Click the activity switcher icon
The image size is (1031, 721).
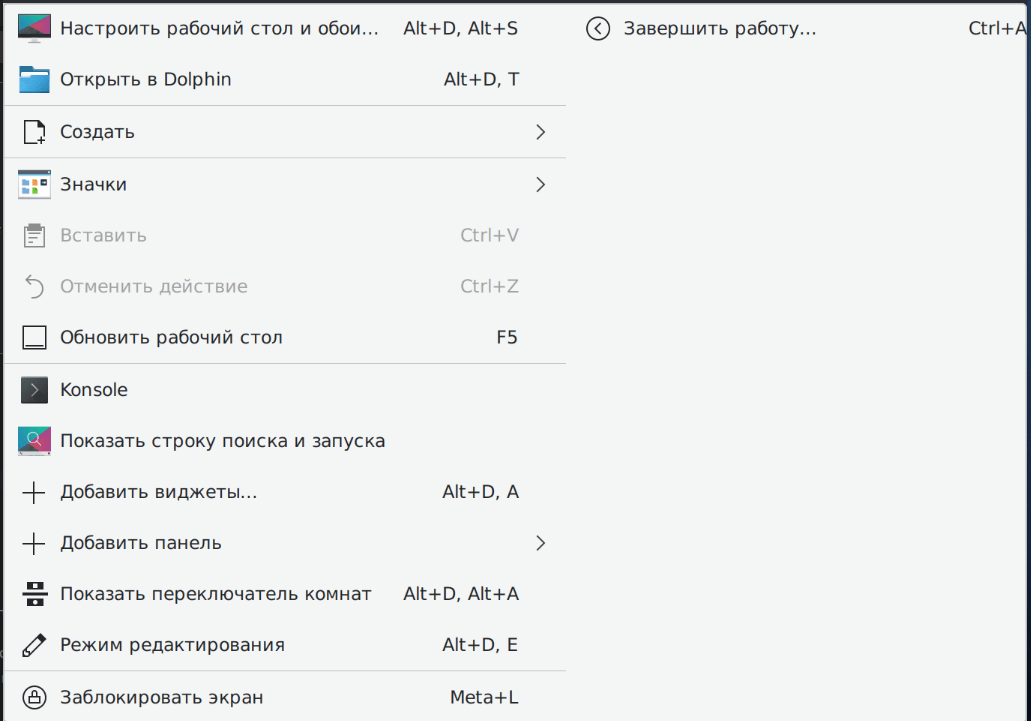(34, 594)
